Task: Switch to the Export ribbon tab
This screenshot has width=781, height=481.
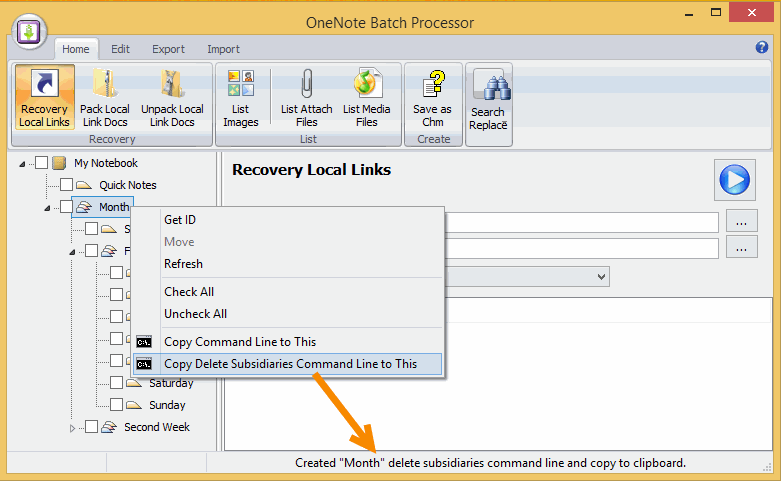Action: (x=168, y=49)
